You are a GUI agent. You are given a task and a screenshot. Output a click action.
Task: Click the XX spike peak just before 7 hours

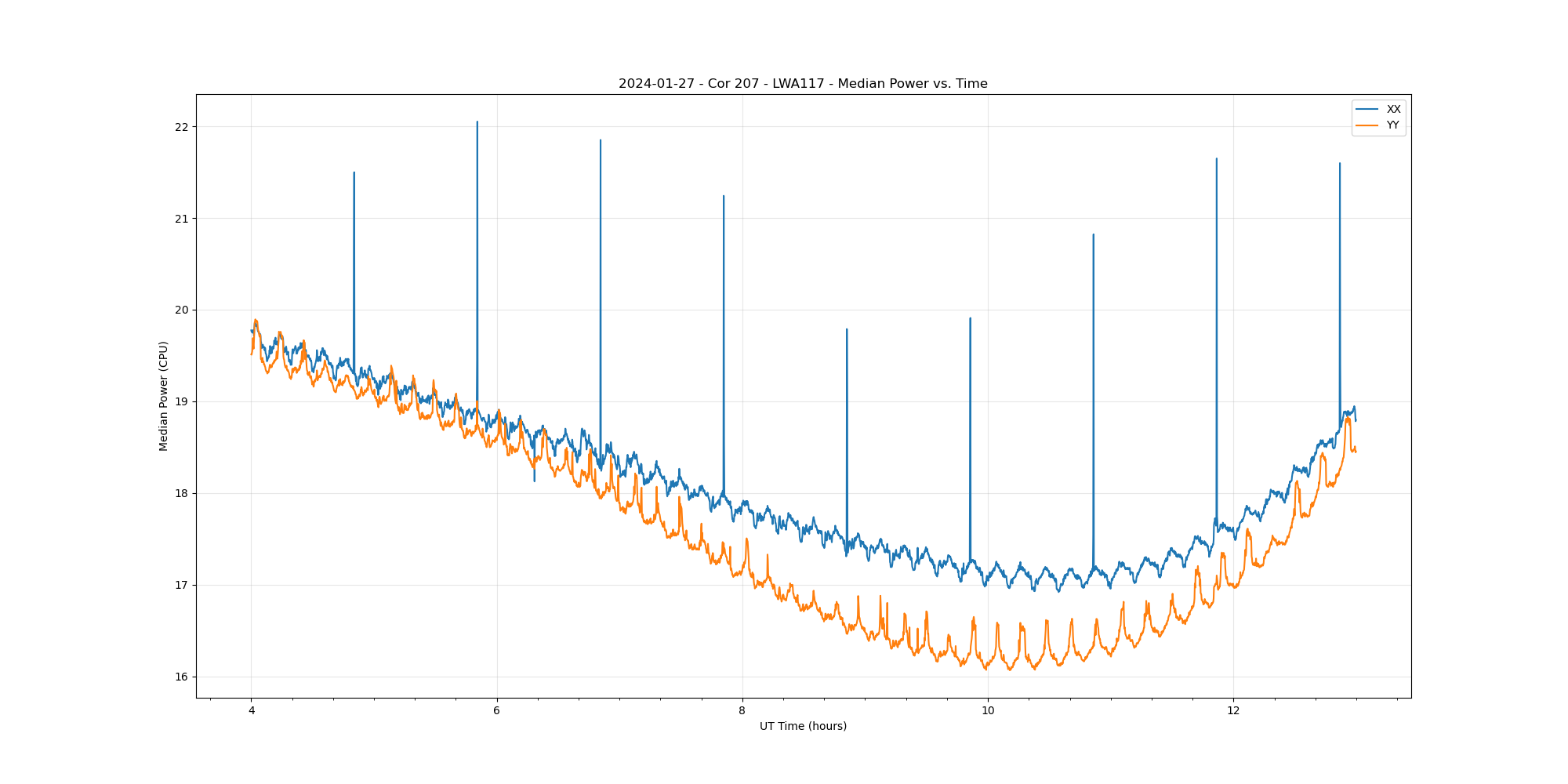(601, 142)
